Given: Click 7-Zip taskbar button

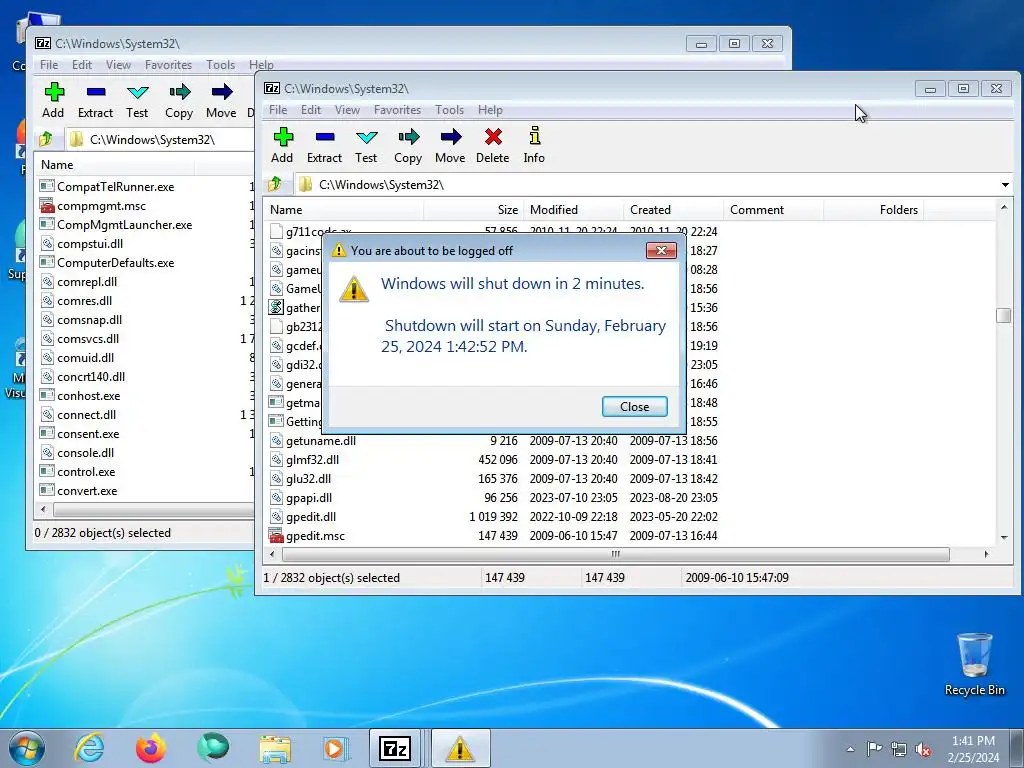Looking at the screenshot, I should coord(396,748).
